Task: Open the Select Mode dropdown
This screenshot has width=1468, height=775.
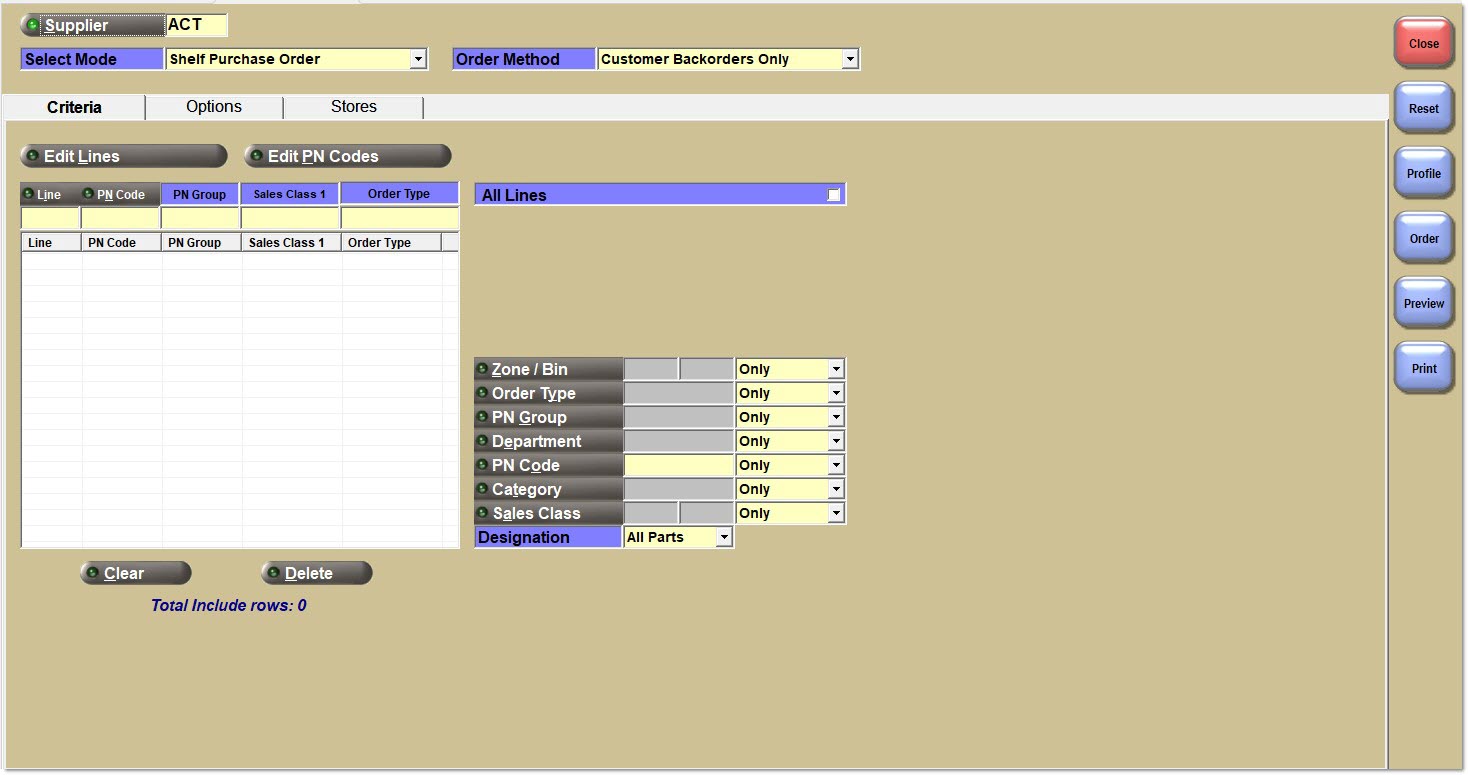Action: pyautogui.click(x=418, y=60)
